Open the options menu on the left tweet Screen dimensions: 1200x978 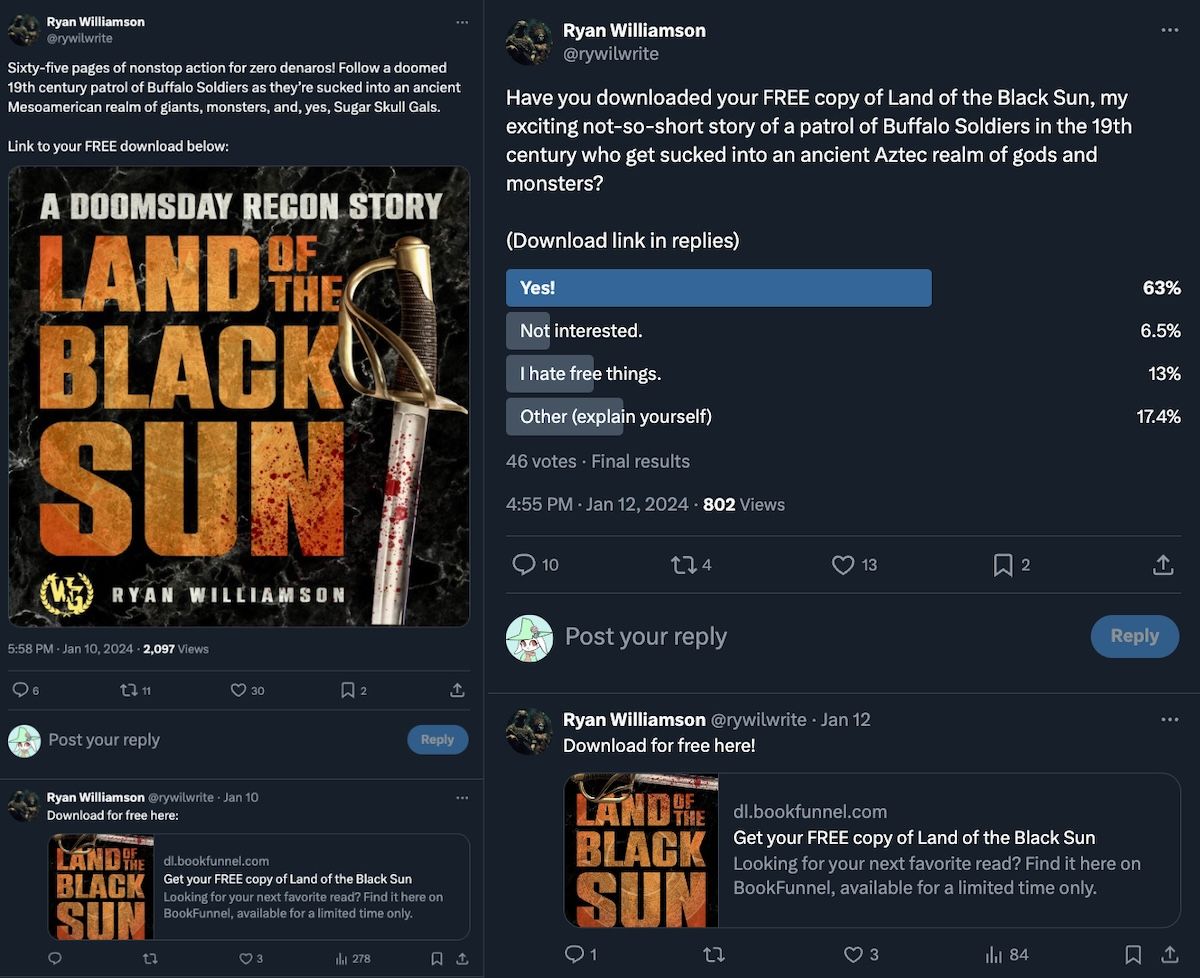(x=462, y=22)
